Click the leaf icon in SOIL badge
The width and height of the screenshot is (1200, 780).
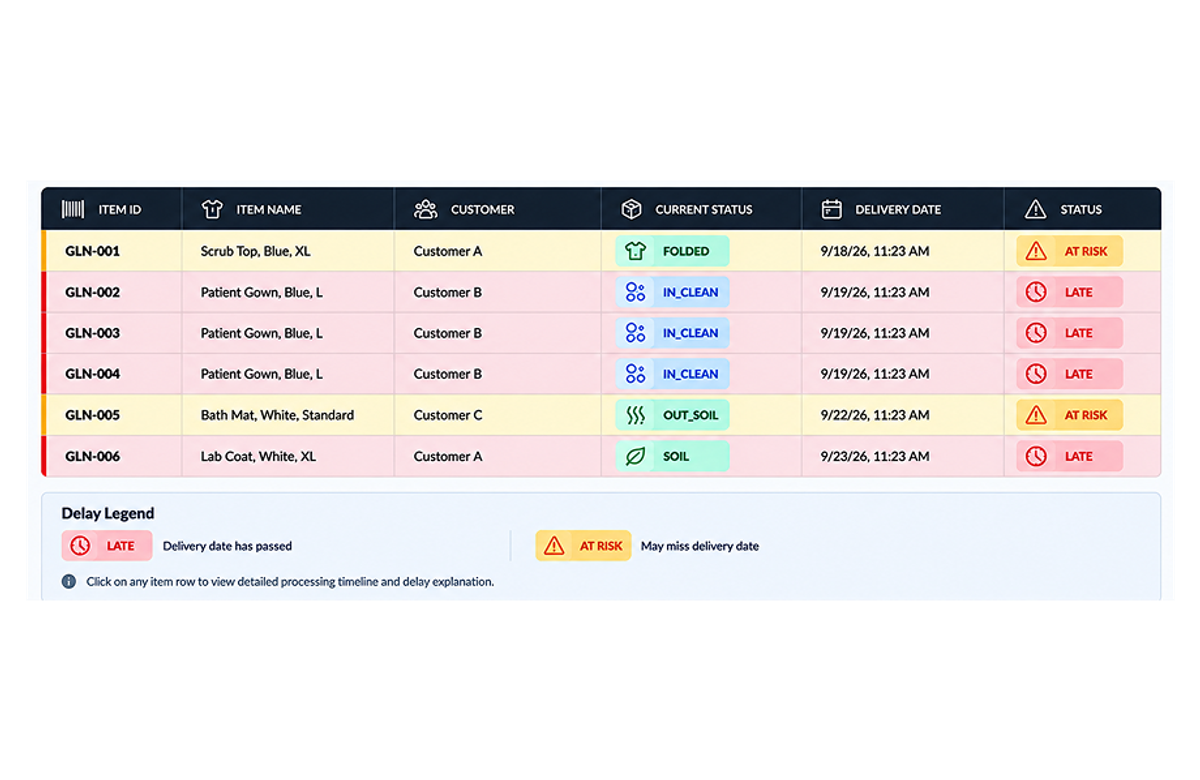pyautogui.click(x=635, y=456)
